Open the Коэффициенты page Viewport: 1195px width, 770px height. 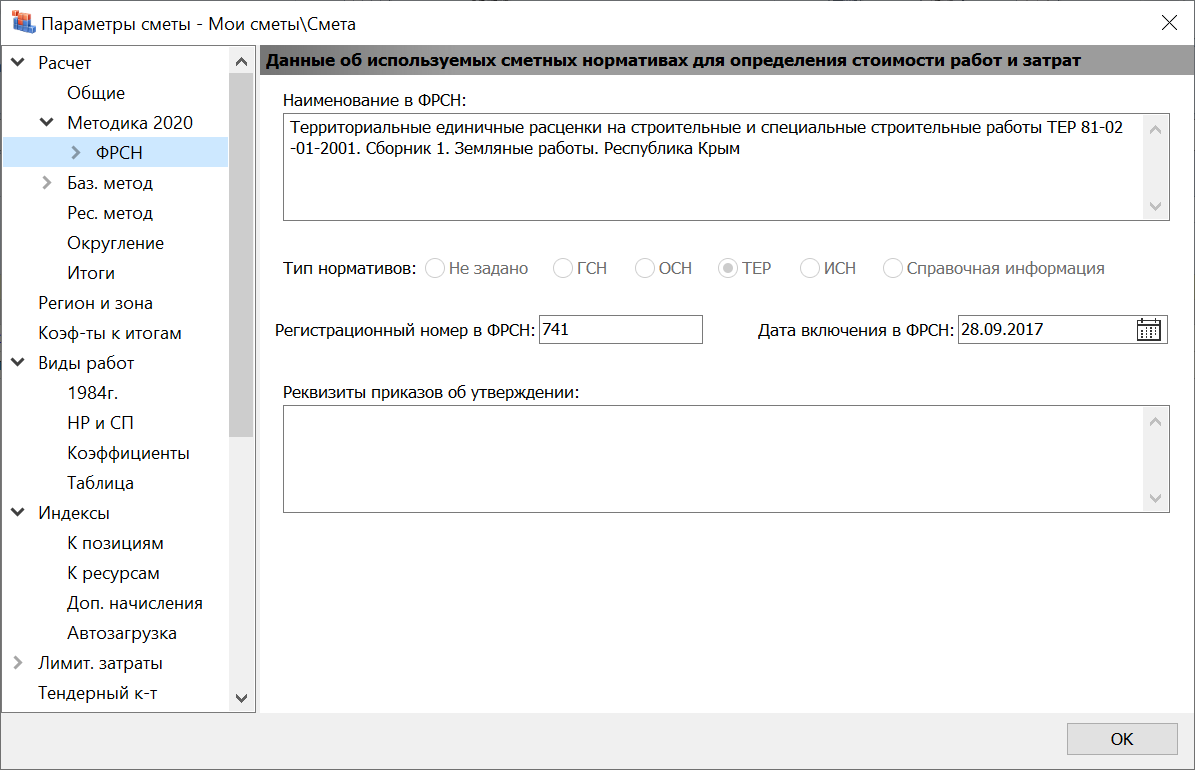[128, 453]
